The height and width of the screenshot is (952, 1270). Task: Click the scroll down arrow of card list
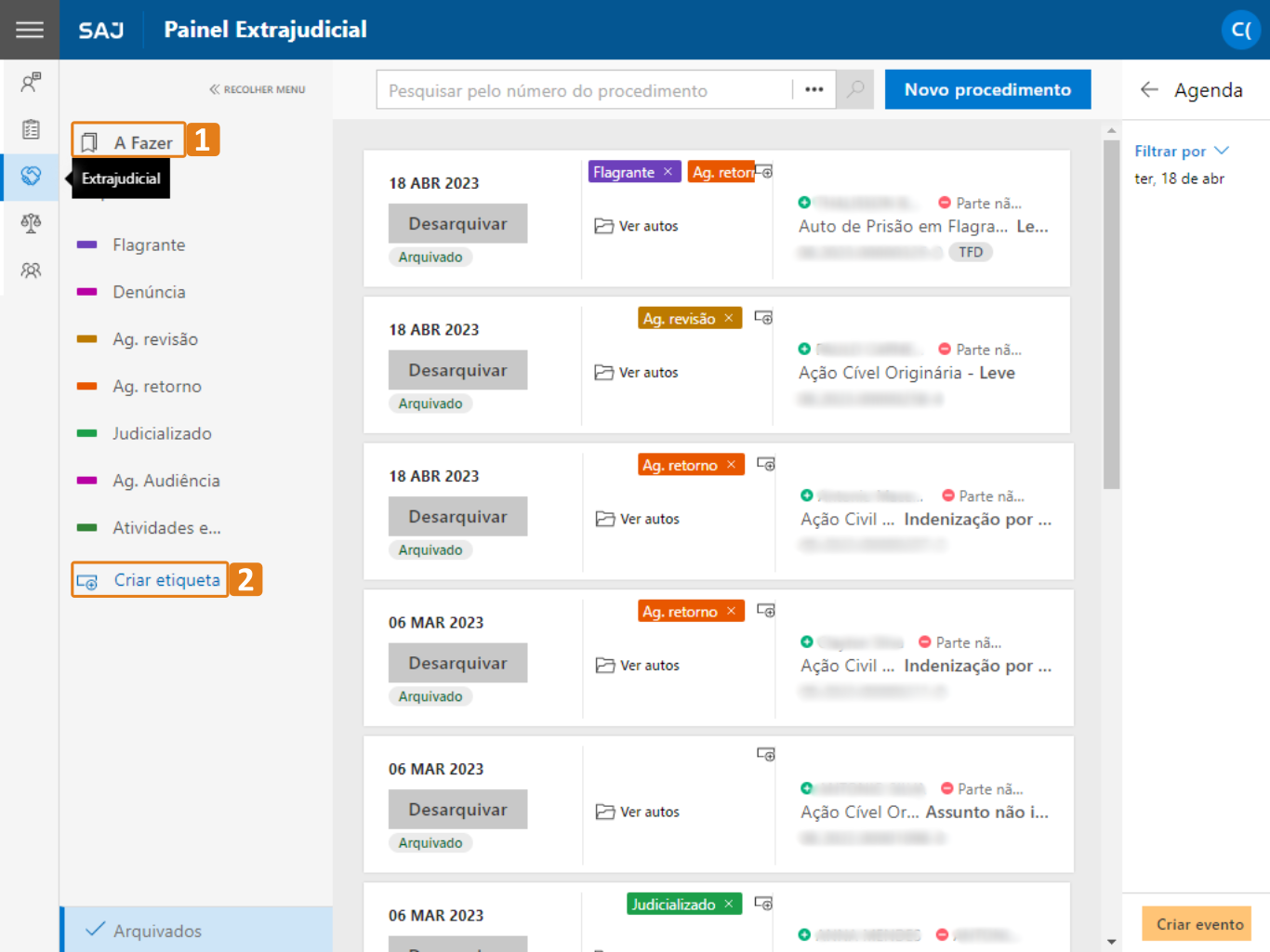[x=1111, y=942]
